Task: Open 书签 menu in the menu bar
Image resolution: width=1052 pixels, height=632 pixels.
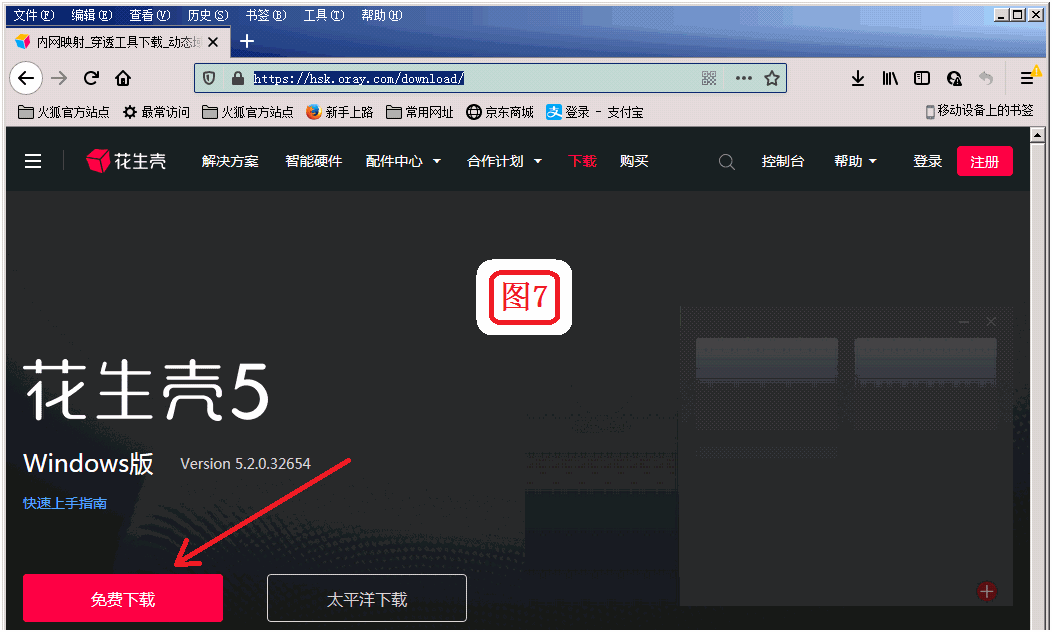Action: (x=266, y=15)
